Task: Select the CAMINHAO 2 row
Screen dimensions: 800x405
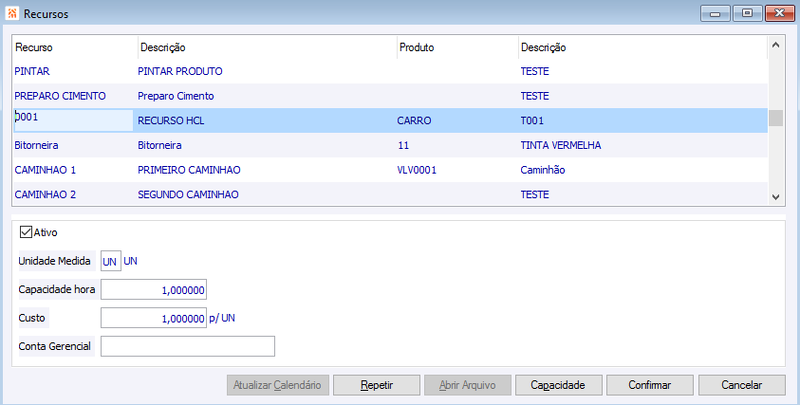Action: click(390, 194)
